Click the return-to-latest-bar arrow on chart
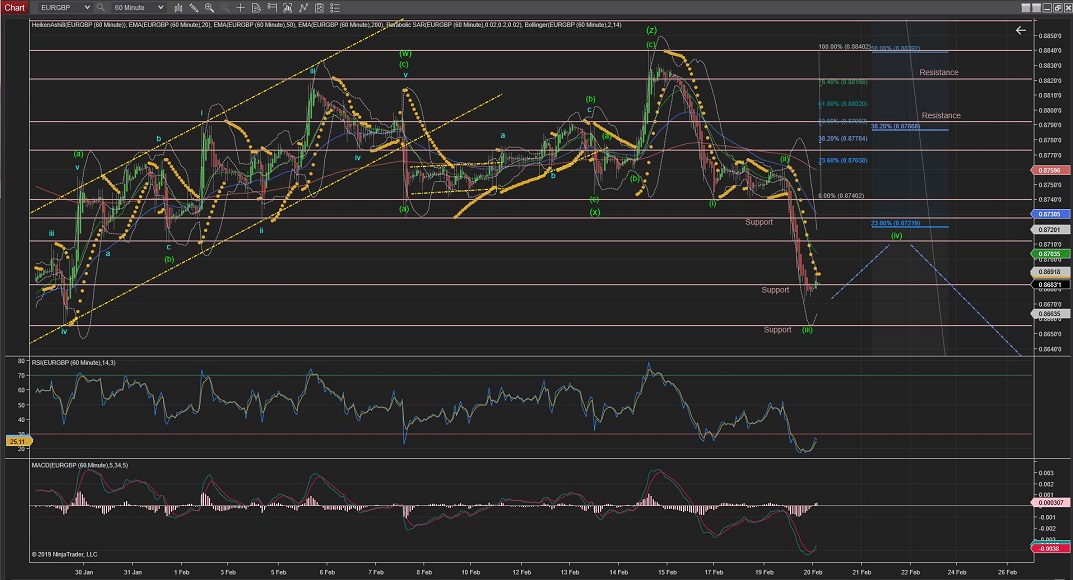 [1020, 30]
